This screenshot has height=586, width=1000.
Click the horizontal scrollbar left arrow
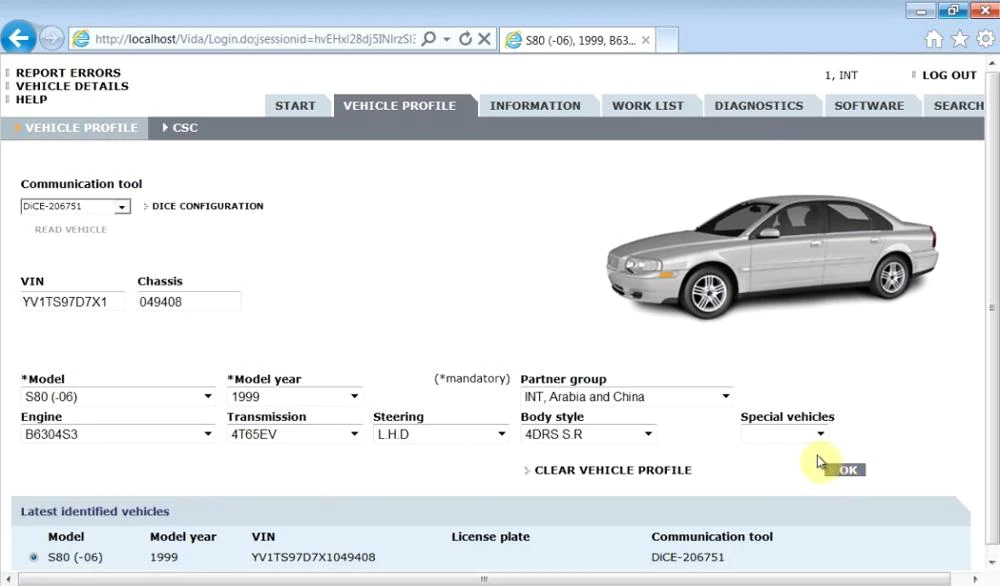pos(8,579)
